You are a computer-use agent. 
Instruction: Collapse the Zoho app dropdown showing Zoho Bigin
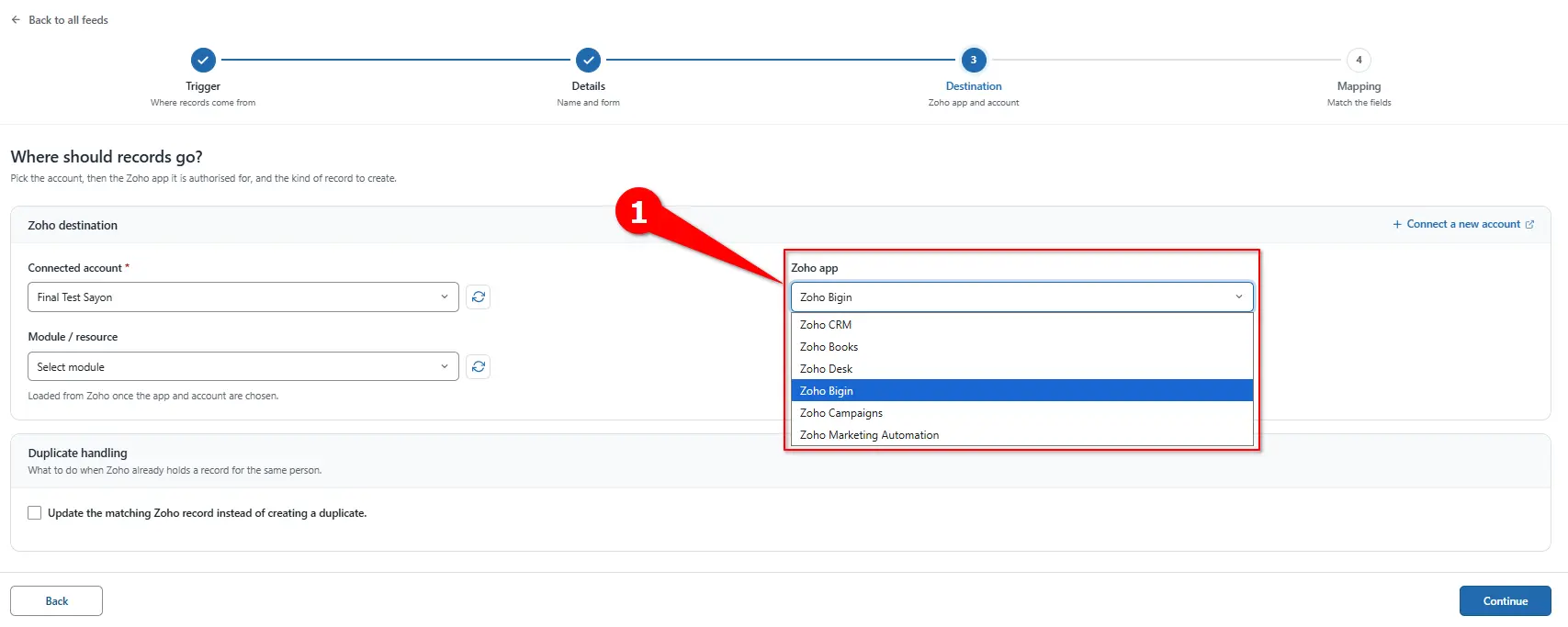[x=1021, y=297]
